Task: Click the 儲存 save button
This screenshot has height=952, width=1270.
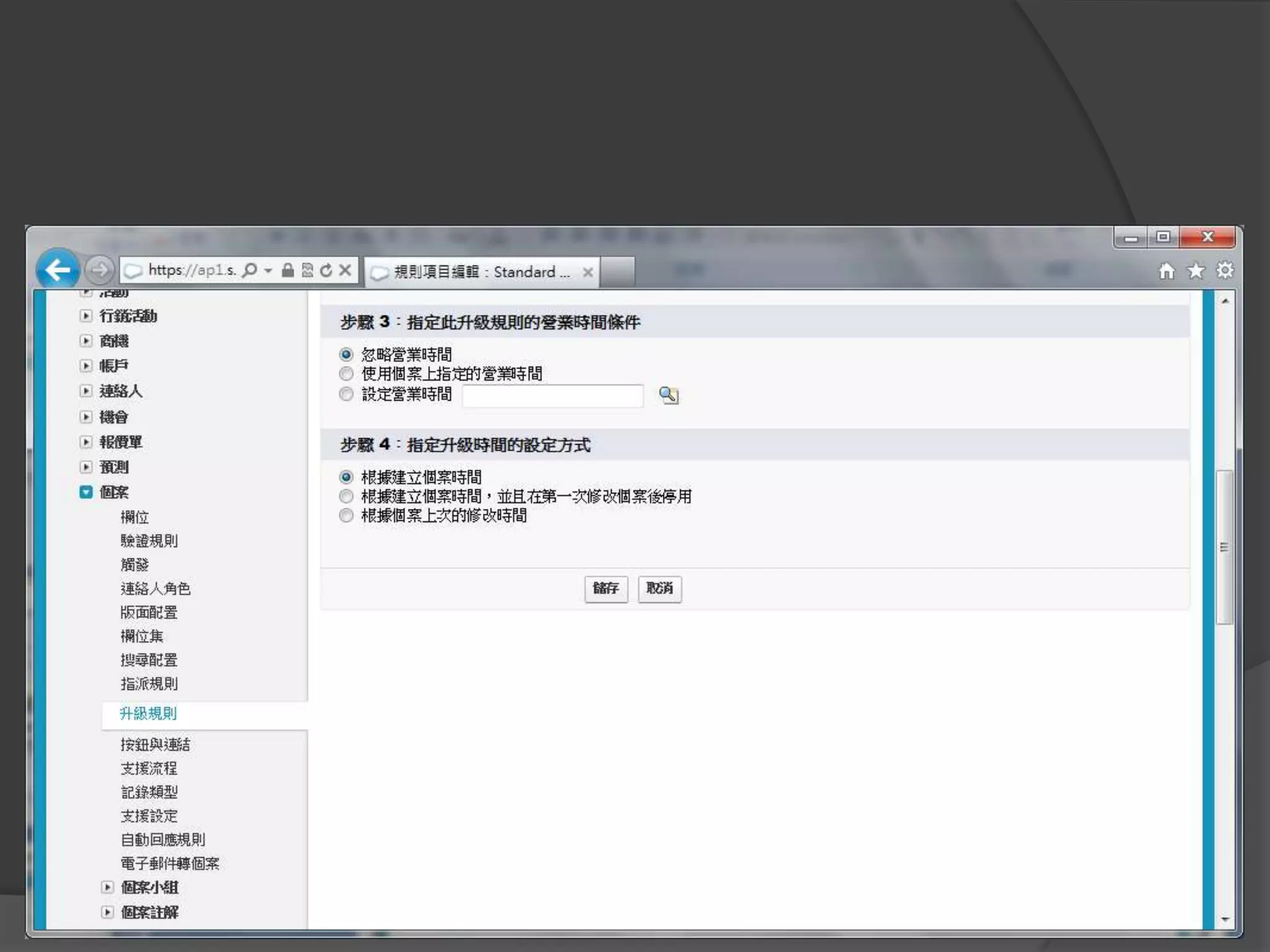Action: (x=606, y=588)
